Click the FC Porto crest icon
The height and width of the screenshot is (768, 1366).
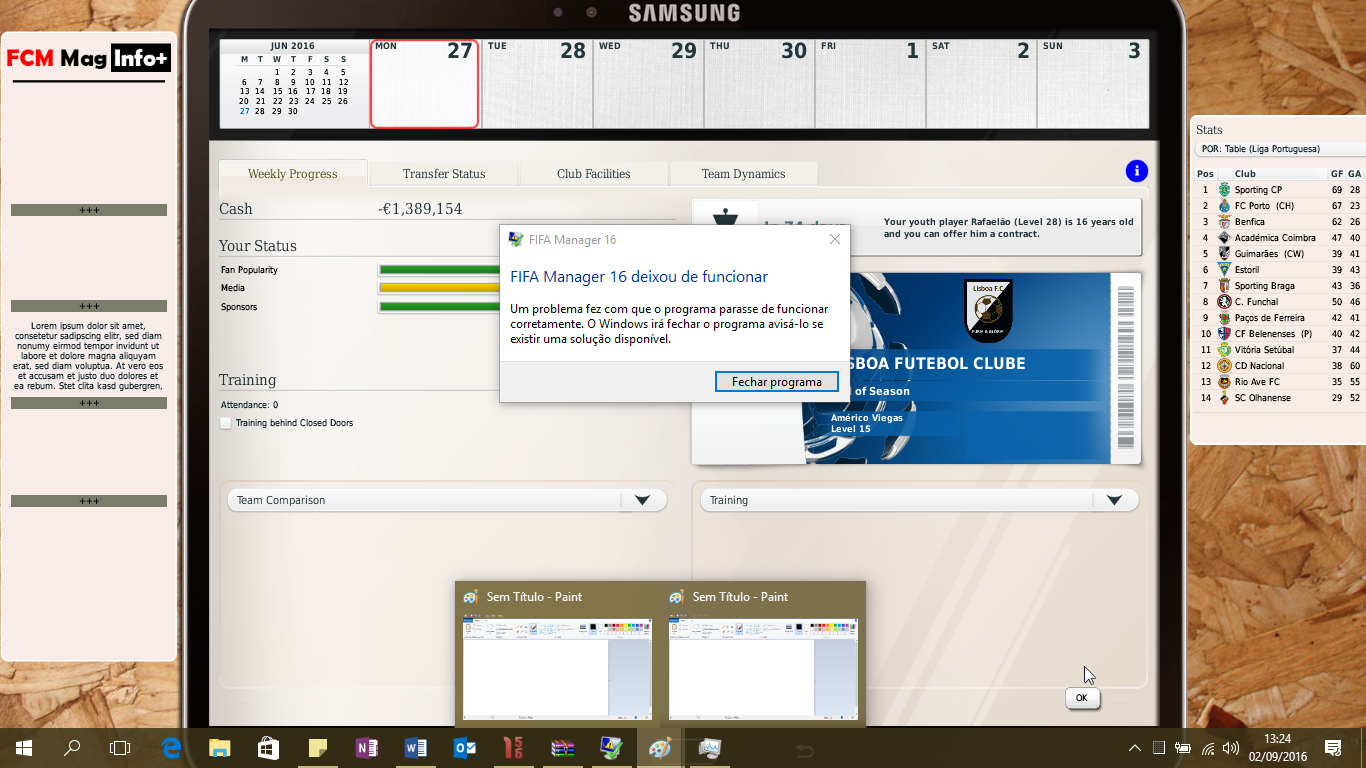click(x=1224, y=205)
